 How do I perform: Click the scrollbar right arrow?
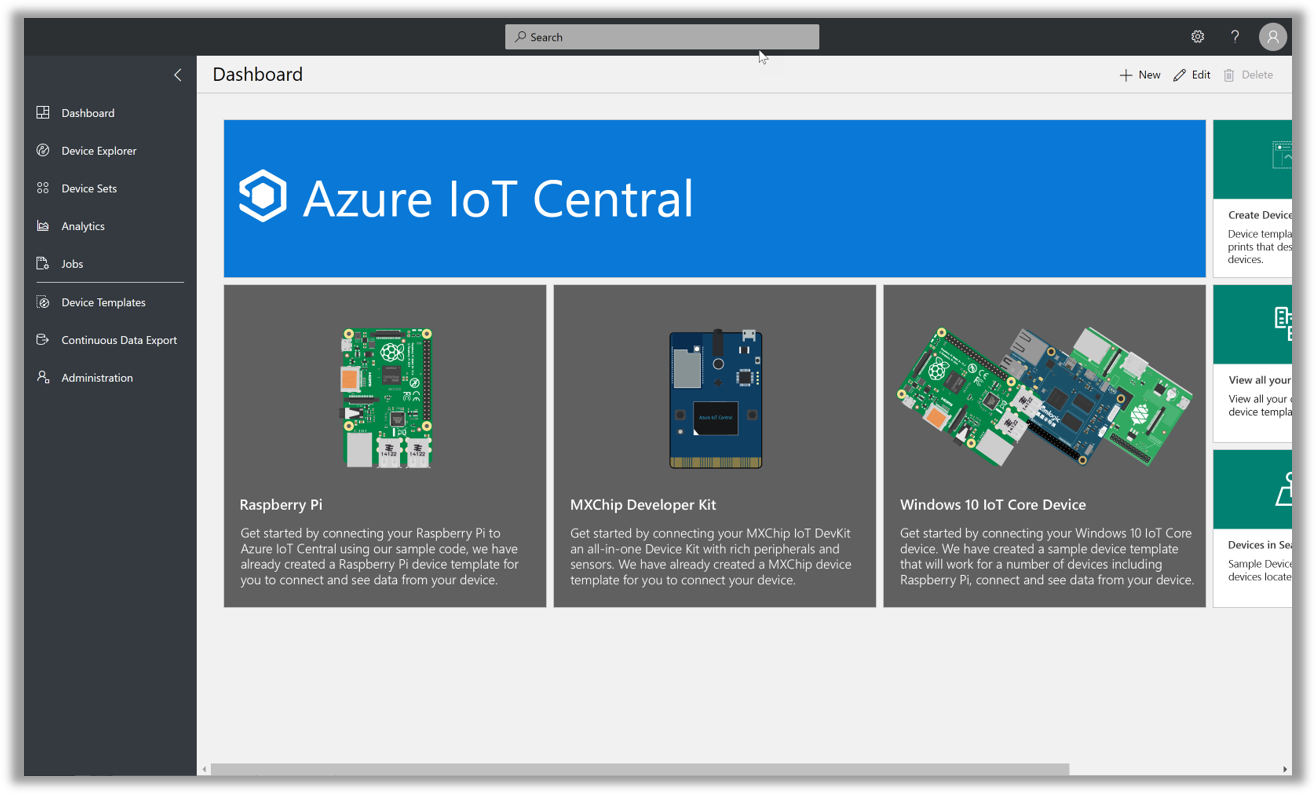pyautogui.click(x=1285, y=769)
